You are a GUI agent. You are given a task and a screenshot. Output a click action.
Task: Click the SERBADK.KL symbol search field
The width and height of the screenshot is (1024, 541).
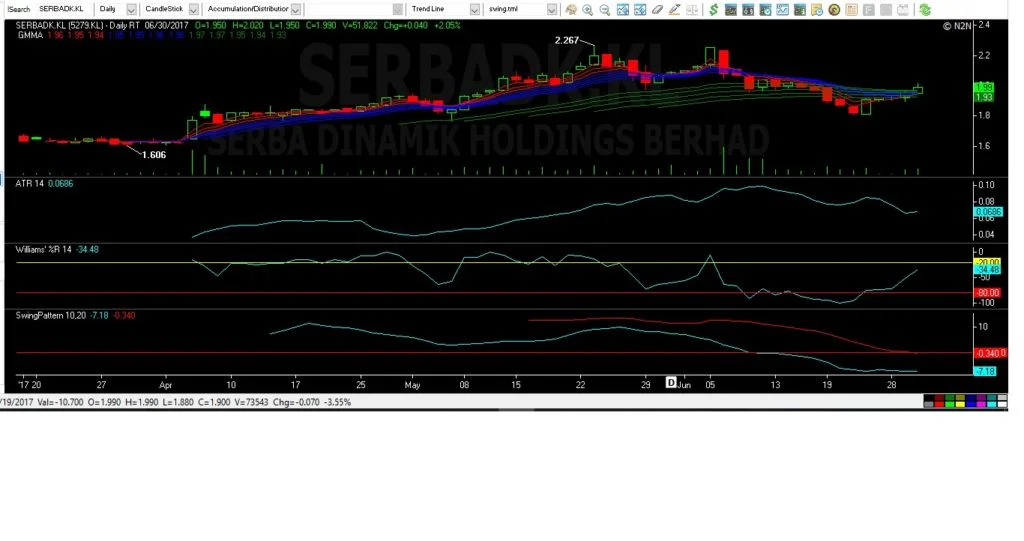click(63, 9)
